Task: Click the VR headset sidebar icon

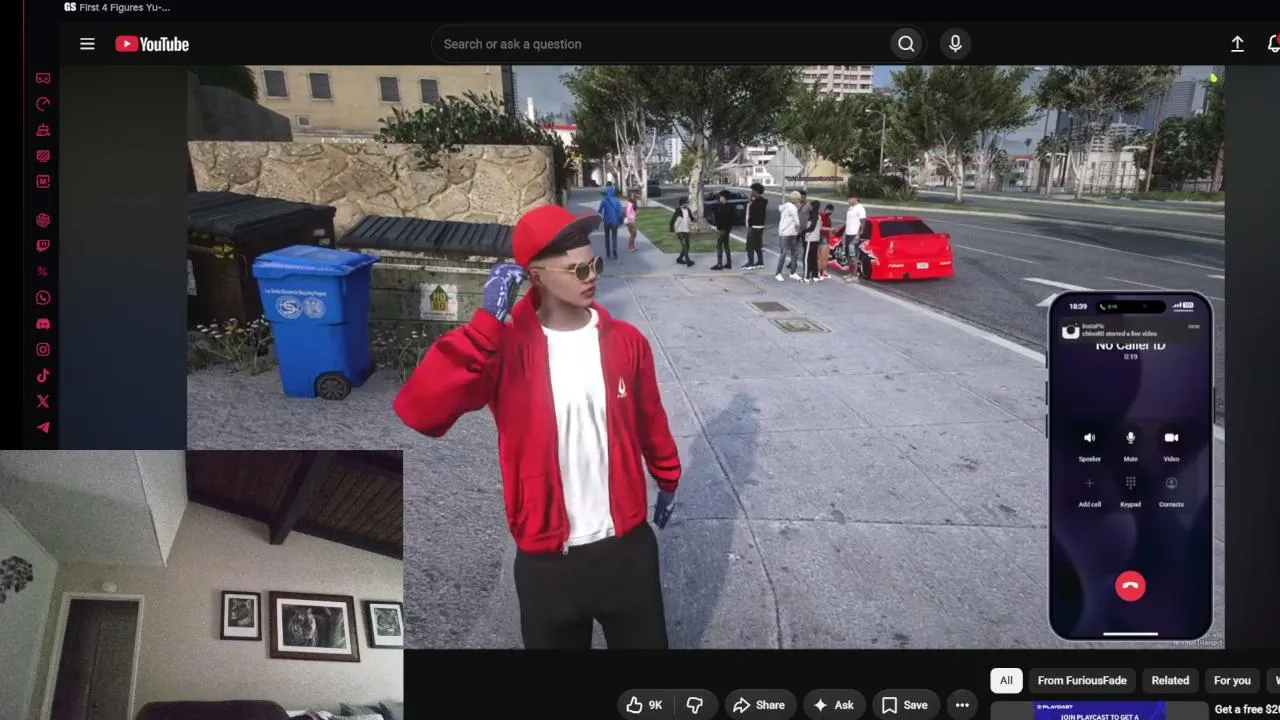Action: coord(43,78)
